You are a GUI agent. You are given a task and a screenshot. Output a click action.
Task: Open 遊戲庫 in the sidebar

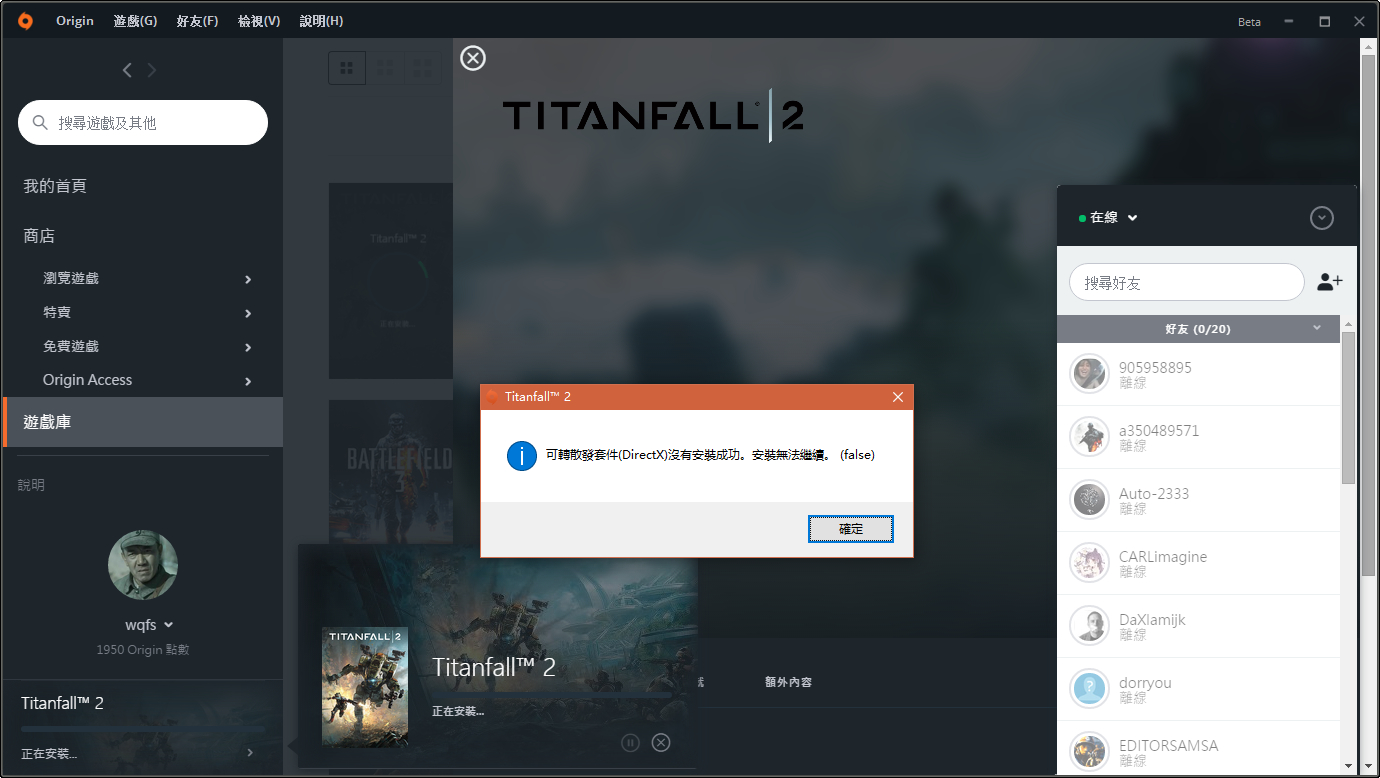tap(143, 422)
